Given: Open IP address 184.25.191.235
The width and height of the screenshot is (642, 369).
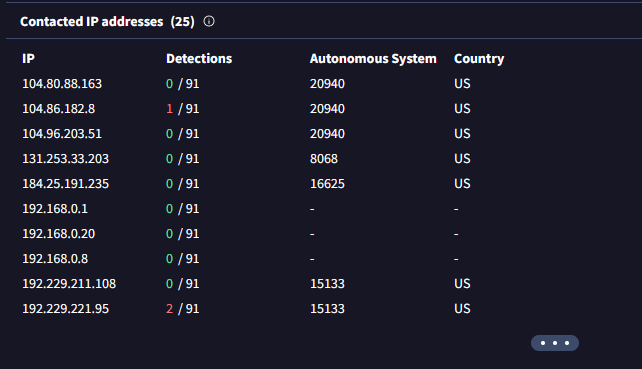Looking at the screenshot, I should [x=66, y=184].
